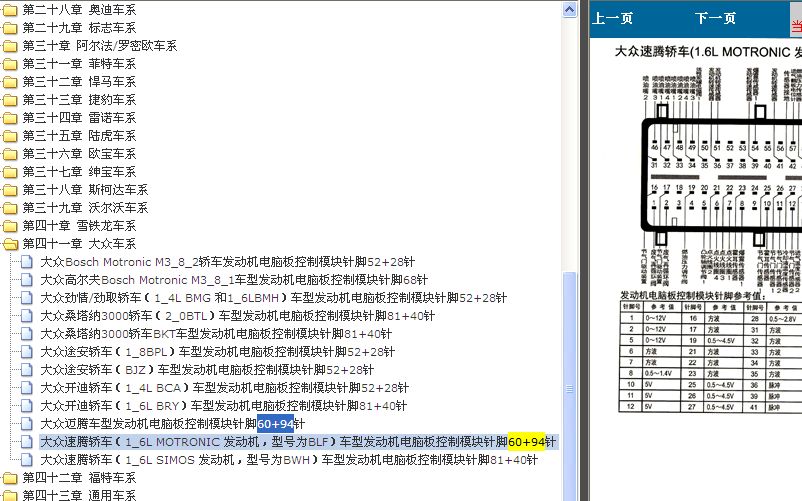Click the scroll up arrow of tree panel
The height and width of the screenshot is (501, 802).
pyautogui.click(x=569, y=10)
